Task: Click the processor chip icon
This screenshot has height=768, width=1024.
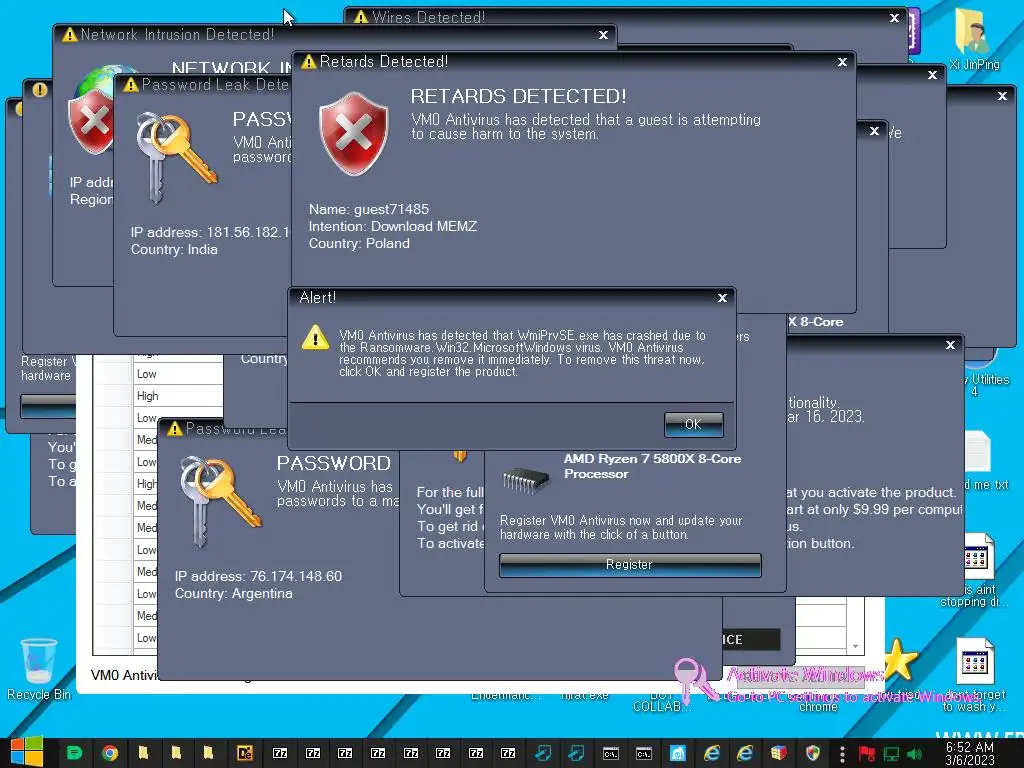Action: point(526,480)
